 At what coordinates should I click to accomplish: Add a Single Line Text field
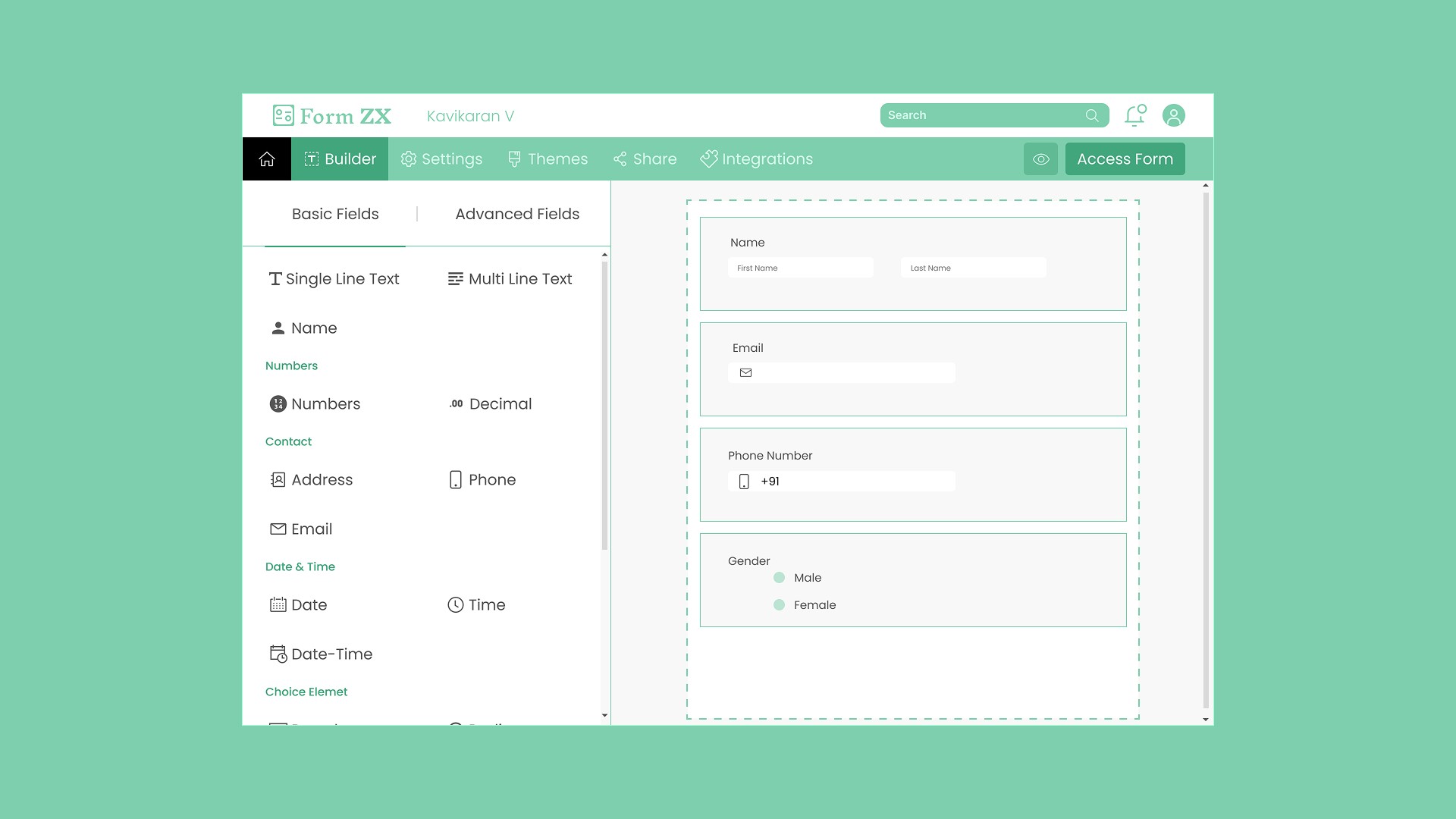click(334, 279)
